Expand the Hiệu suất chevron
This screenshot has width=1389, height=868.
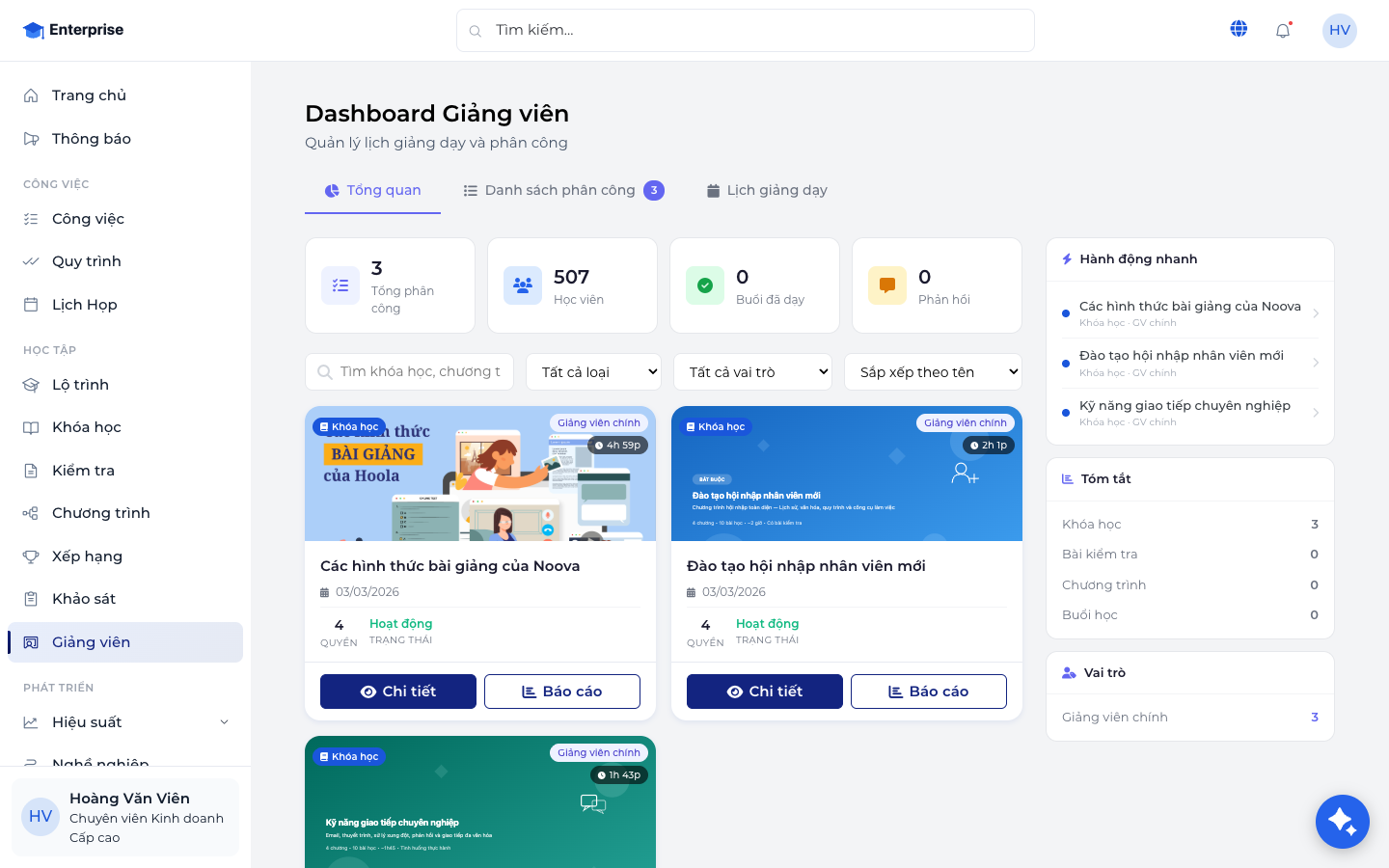point(224,722)
